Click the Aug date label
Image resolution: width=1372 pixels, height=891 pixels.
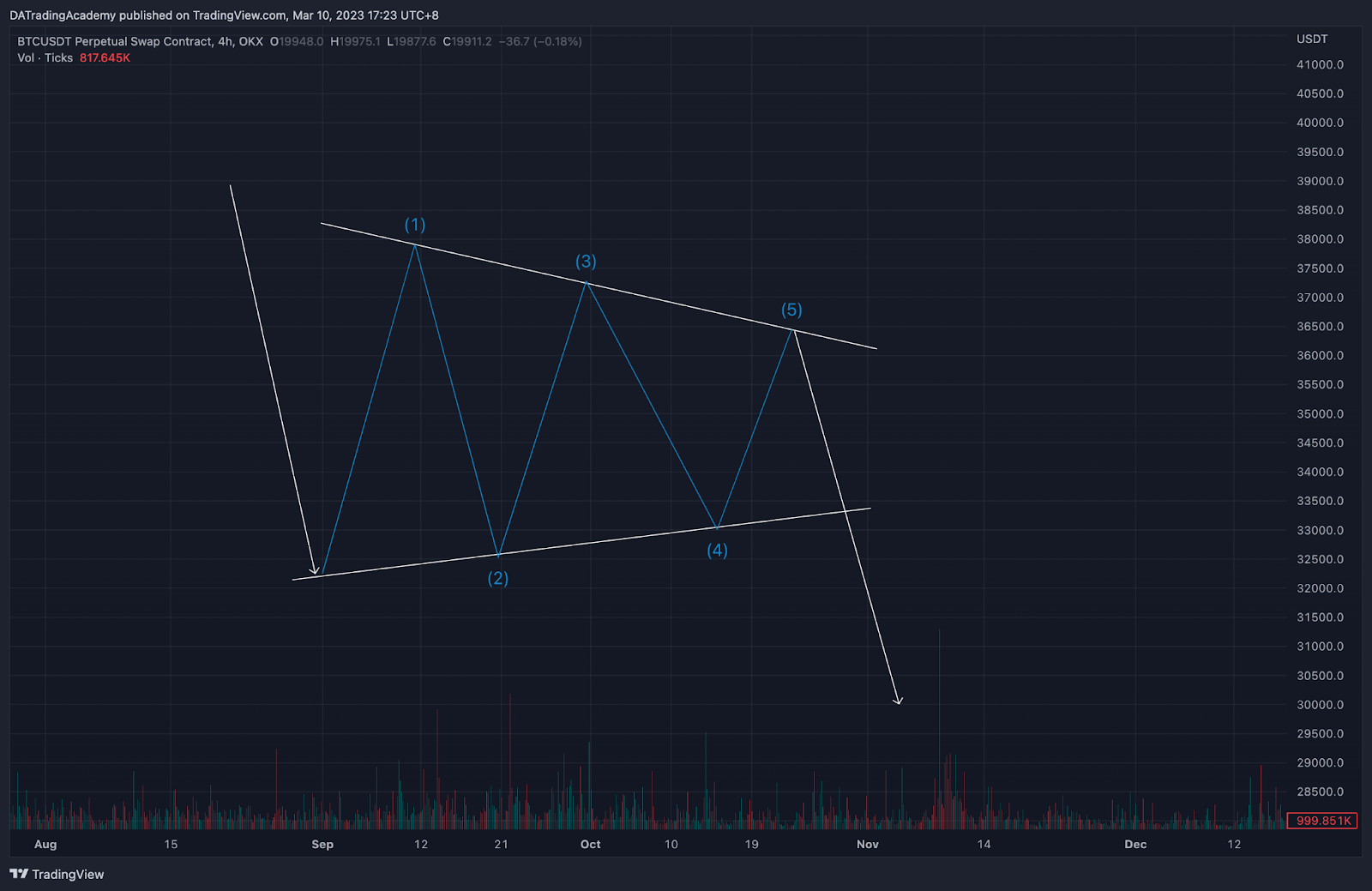(x=45, y=845)
